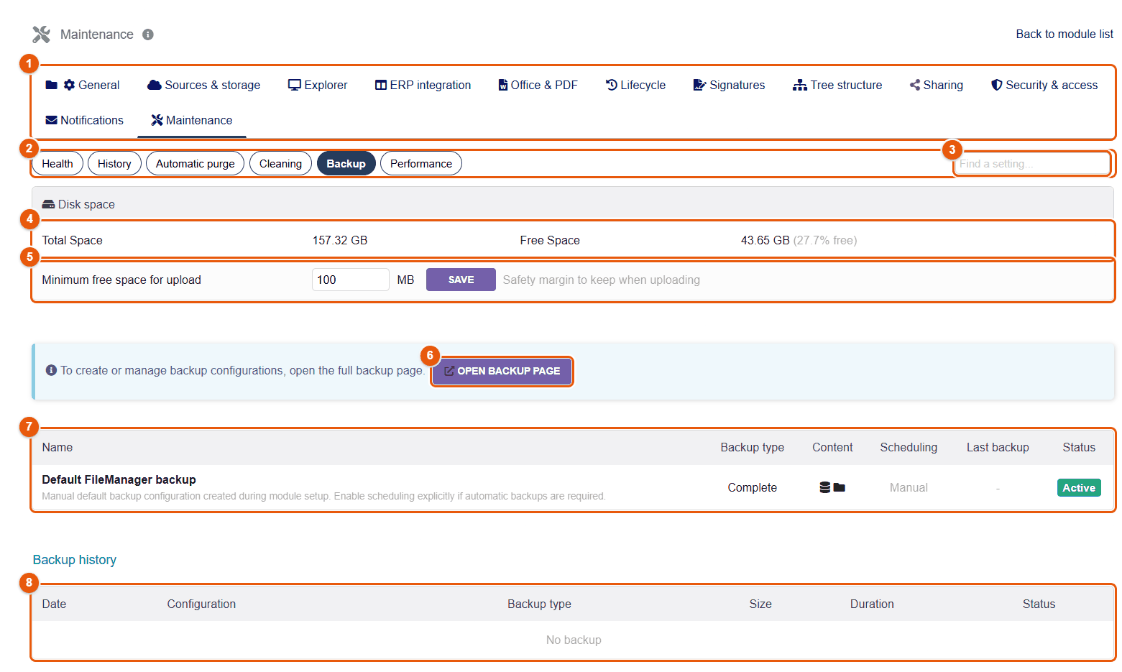1122x672 pixels.
Task: Click the info icon beside Maintenance title
Action: [148, 34]
